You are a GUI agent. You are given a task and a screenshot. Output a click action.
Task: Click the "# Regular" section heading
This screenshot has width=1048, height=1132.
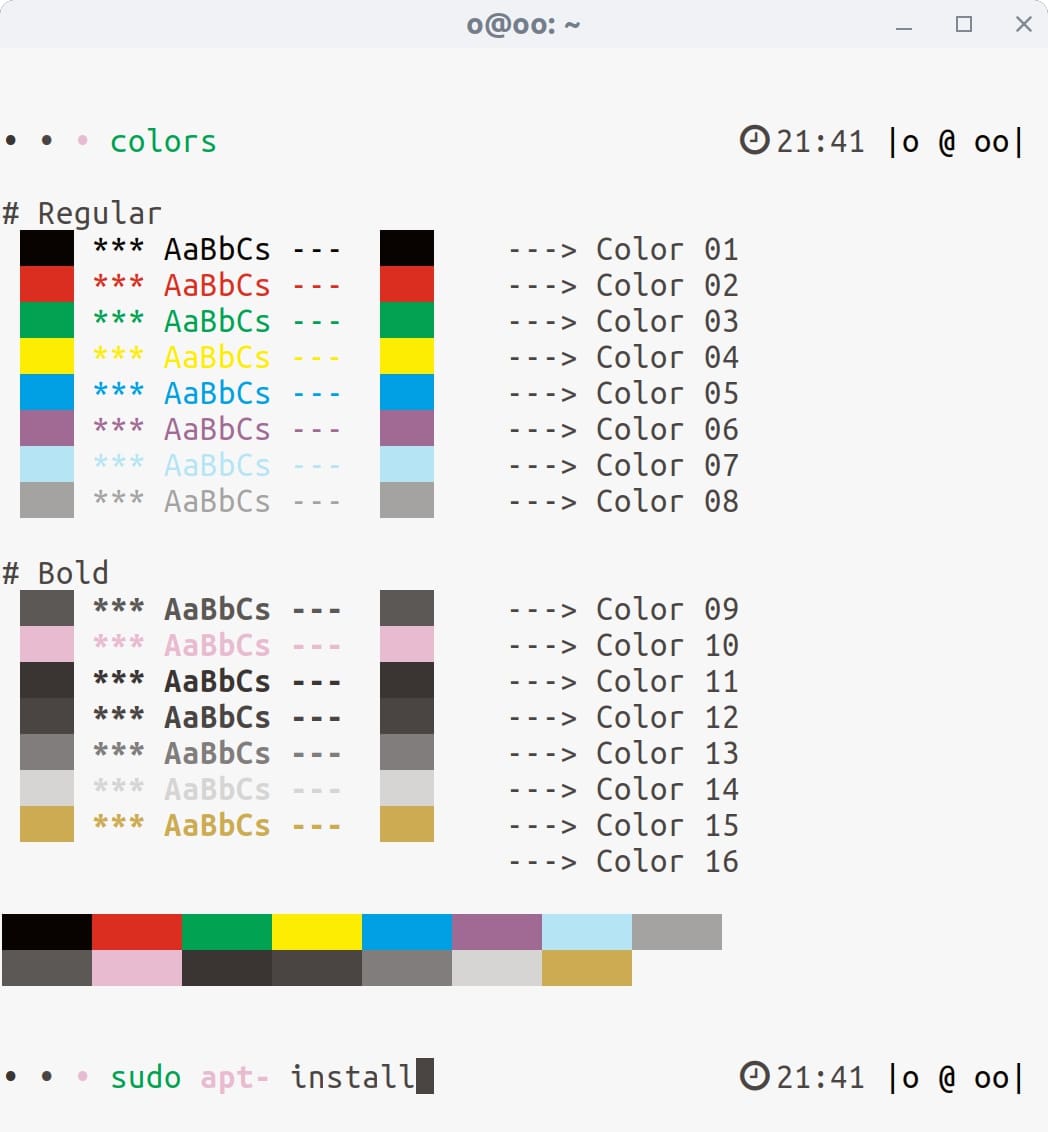(82, 213)
